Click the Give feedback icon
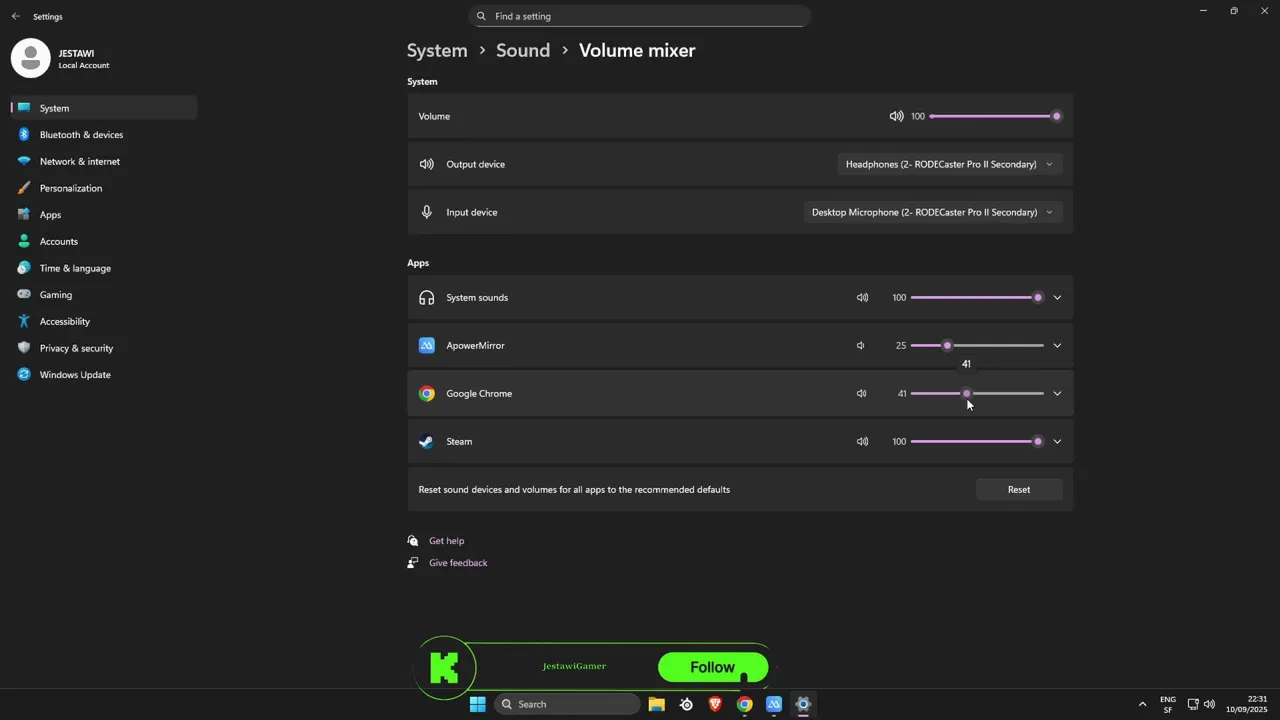Image resolution: width=1280 pixels, height=720 pixels. pos(413,562)
